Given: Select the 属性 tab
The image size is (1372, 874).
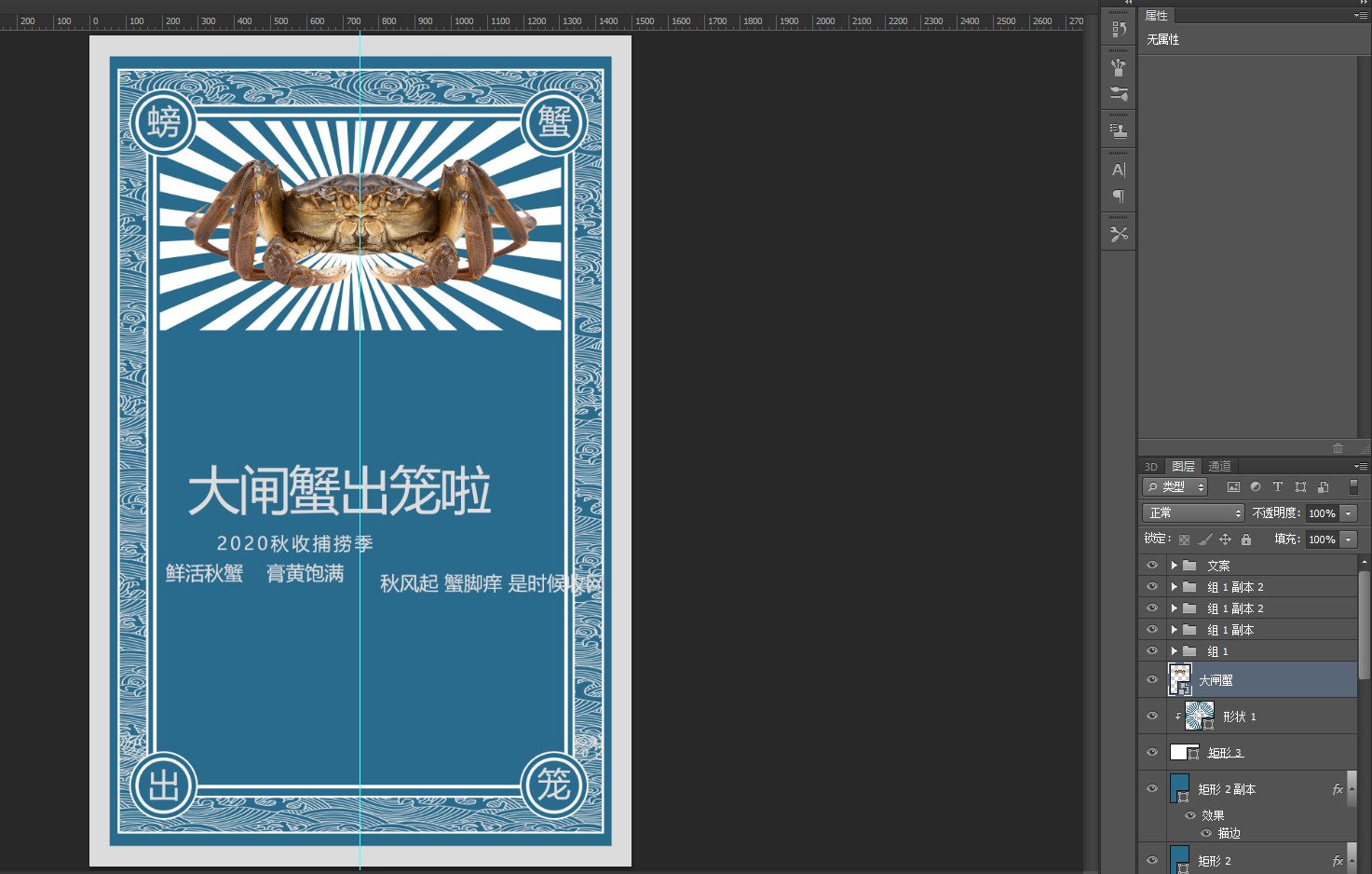Looking at the screenshot, I should pyautogui.click(x=1157, y=16).
